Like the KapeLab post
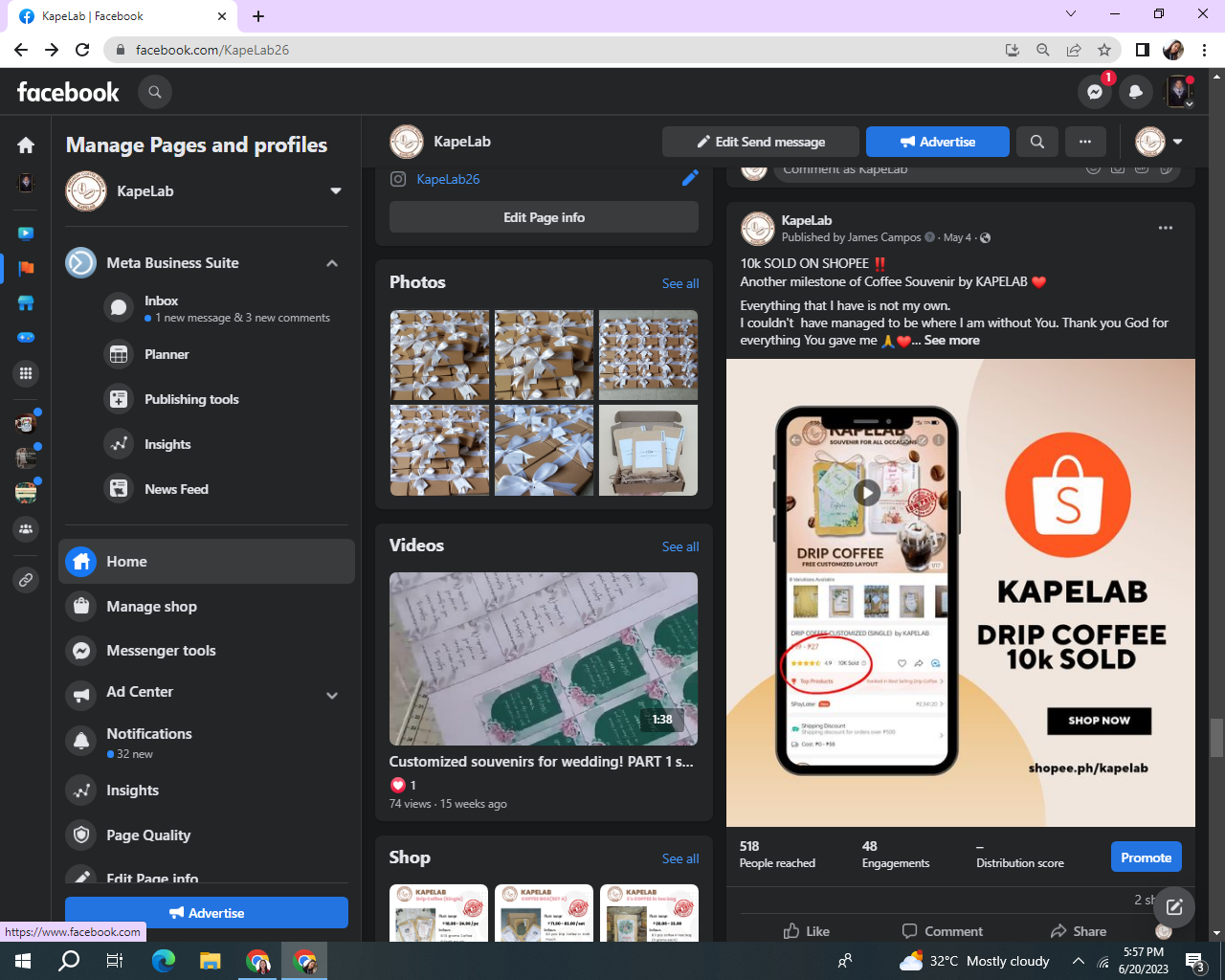This screenshot has height=980, width=1225. tap(807, 931)
